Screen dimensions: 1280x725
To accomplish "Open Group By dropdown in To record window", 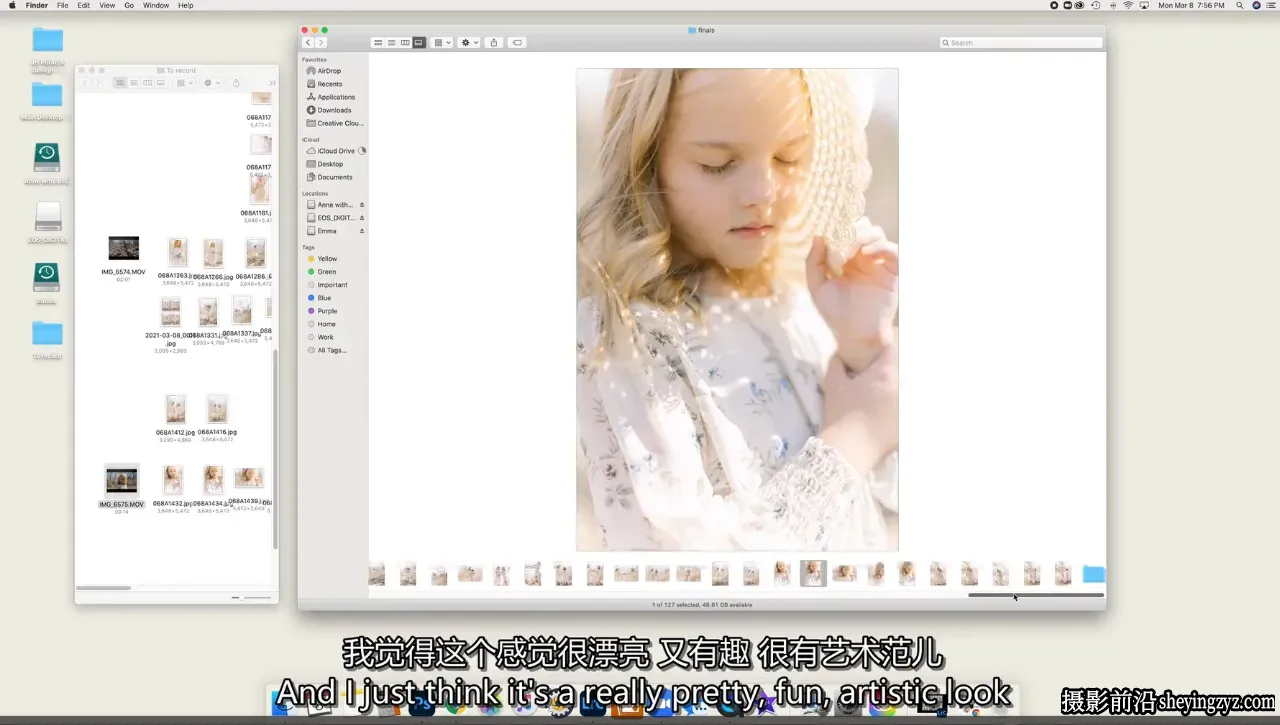I will (x=184, y=83).
